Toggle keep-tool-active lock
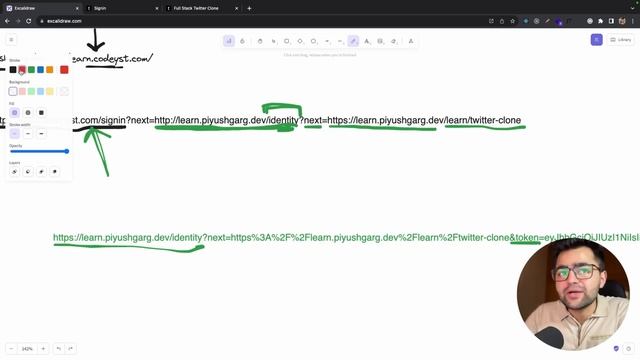 coord(242,41)
